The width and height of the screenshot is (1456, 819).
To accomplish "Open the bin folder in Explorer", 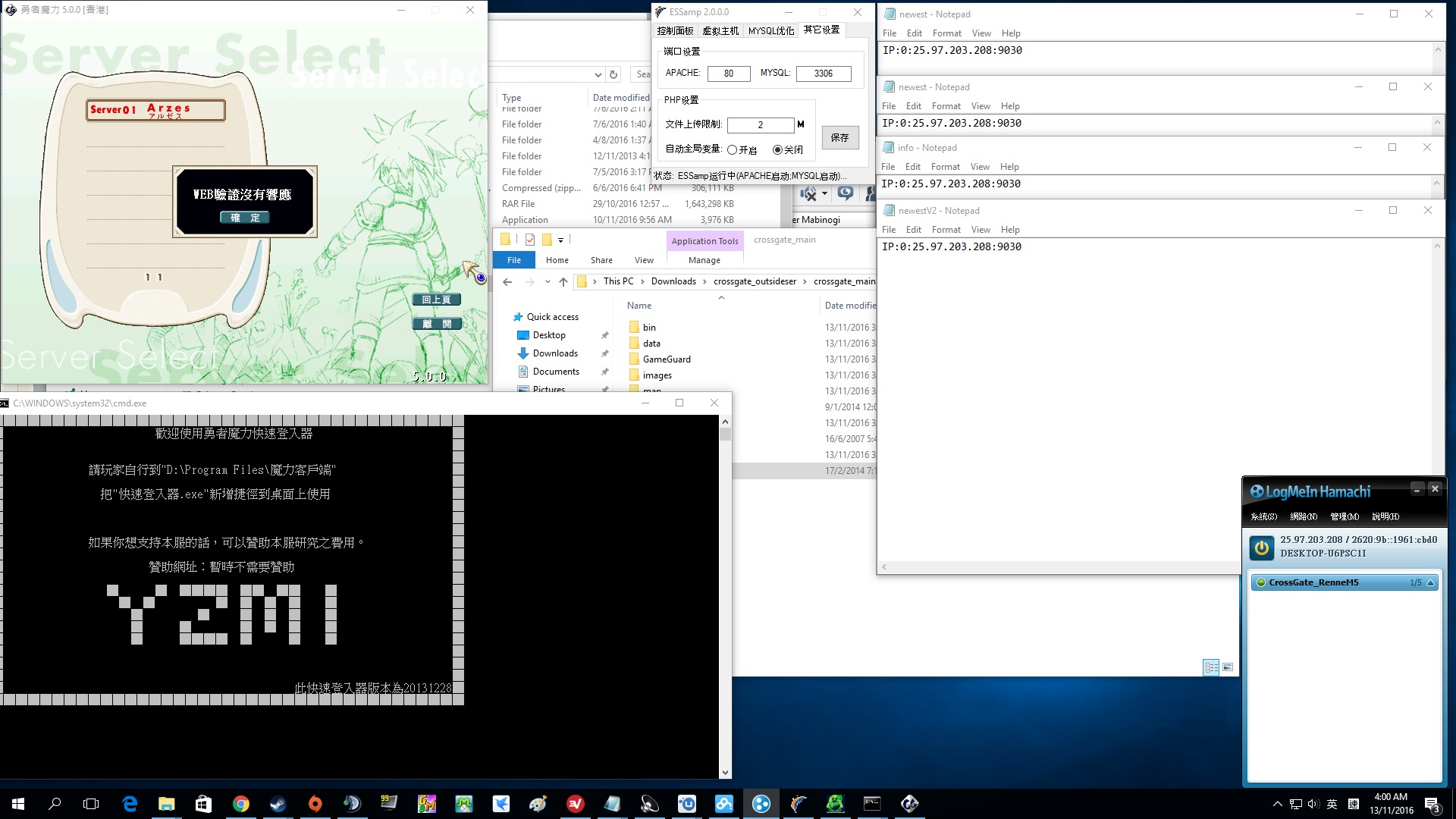I will 649,328.
